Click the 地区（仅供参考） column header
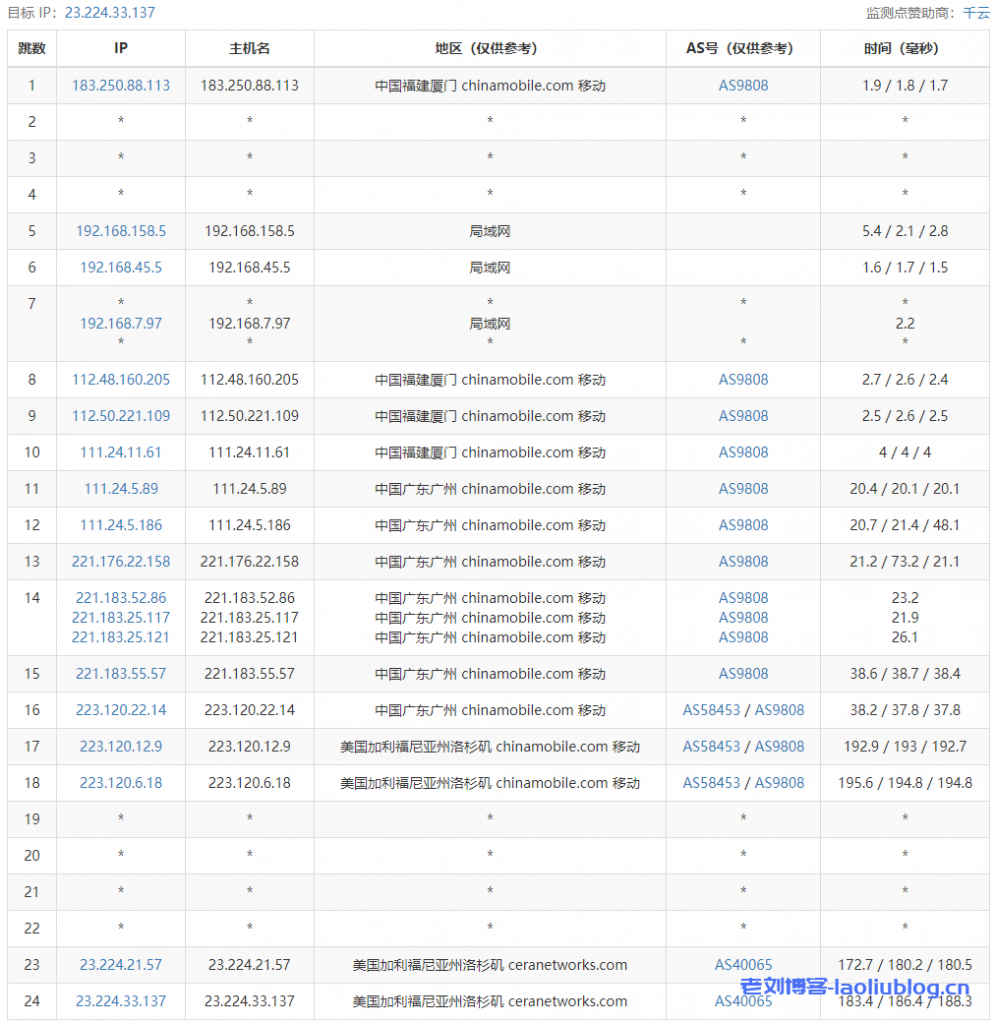This screenshot has width=995, height=1024. click(x=489, y=48)
